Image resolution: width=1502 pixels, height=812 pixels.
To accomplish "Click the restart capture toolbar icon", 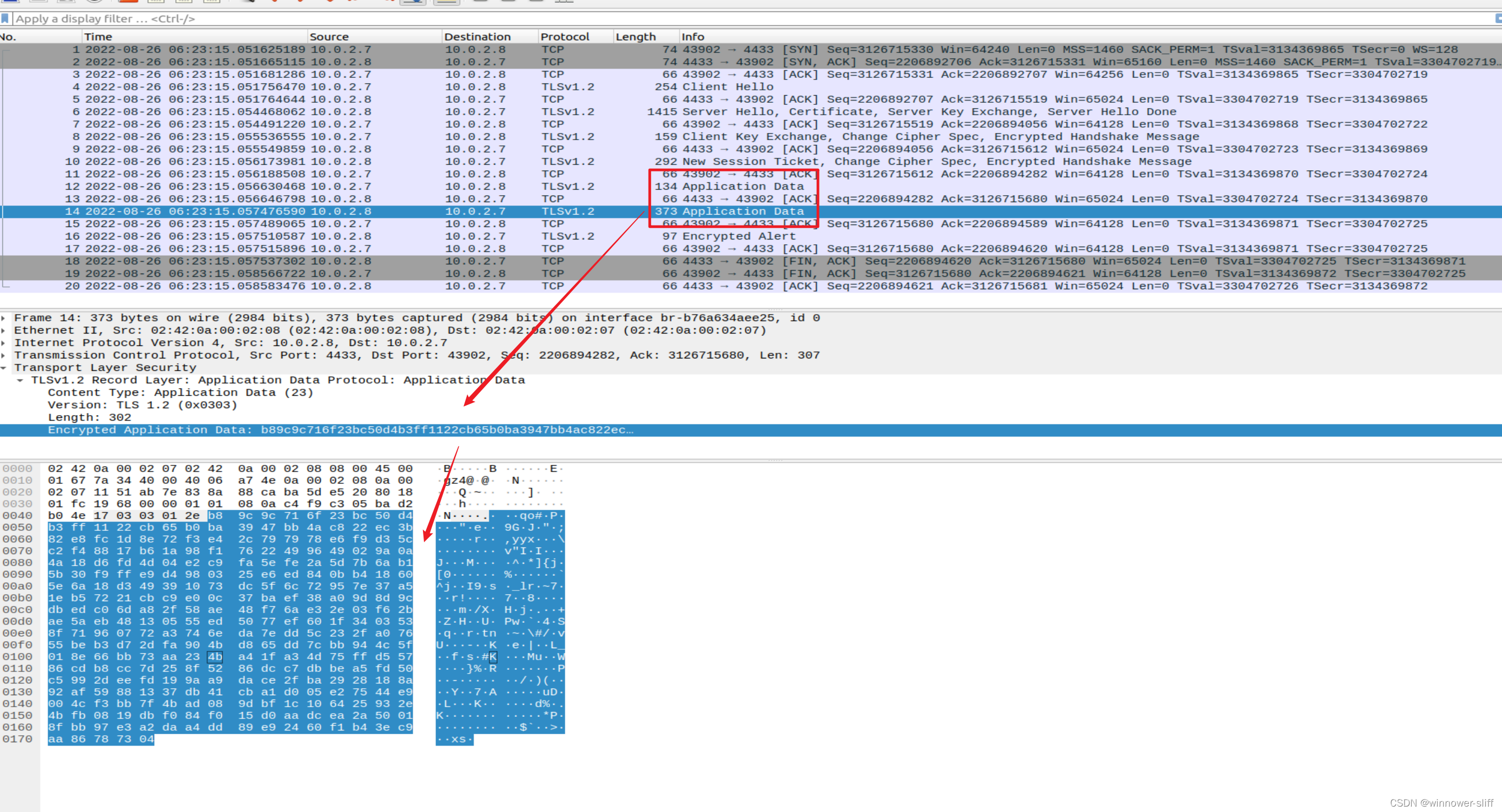I will tap(67, 2).
